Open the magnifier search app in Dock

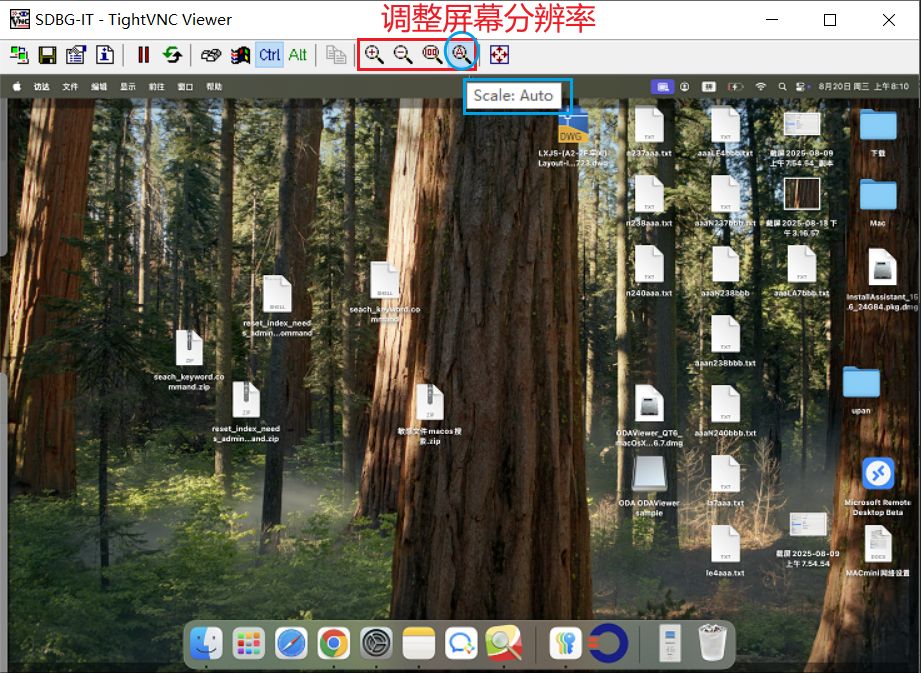click(504, 643)
